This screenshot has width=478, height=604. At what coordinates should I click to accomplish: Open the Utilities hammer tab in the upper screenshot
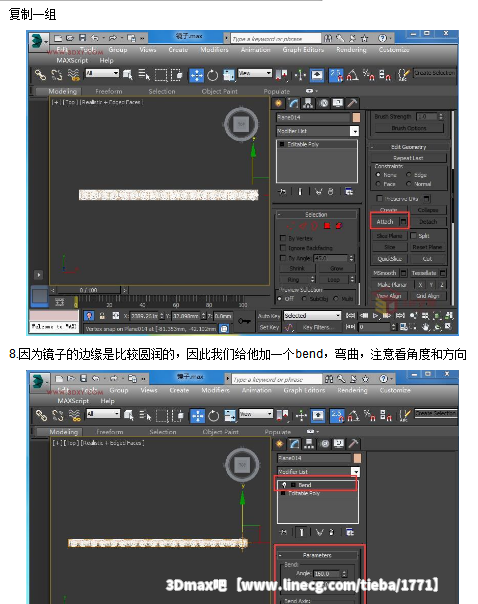[x=352, y=103]
